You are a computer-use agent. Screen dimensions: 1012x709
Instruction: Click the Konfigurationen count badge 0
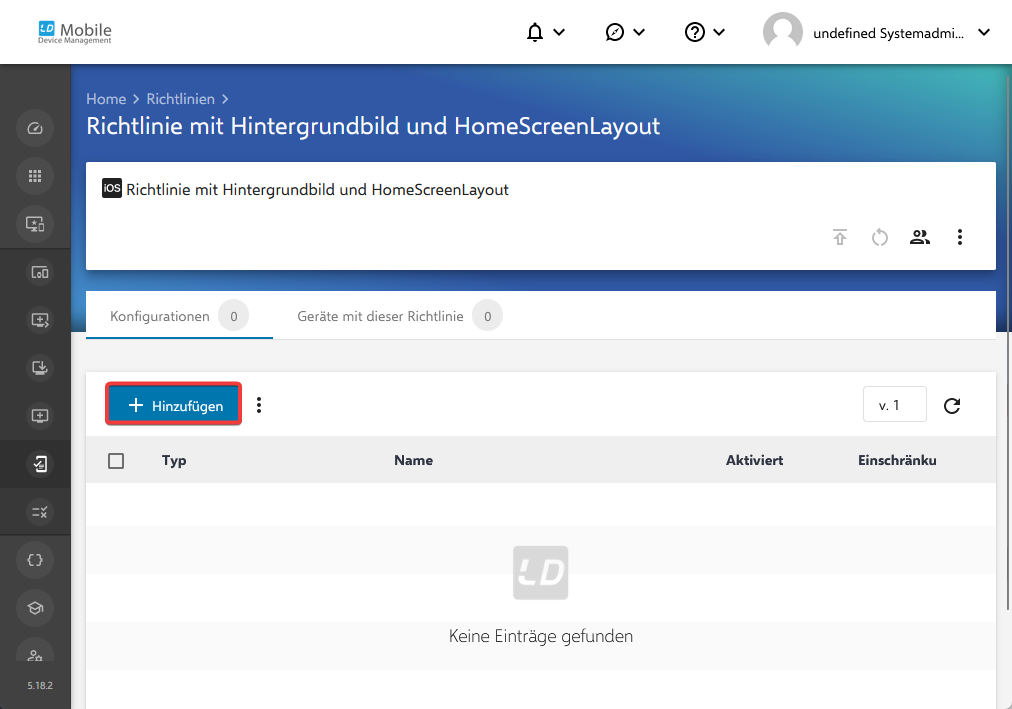pyautogui.click(x=234, y=316)
